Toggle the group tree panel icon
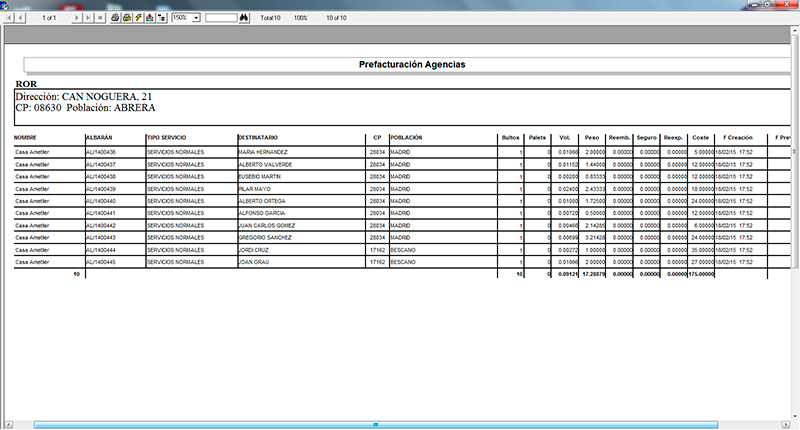800x430 pixels. (162, 18)
